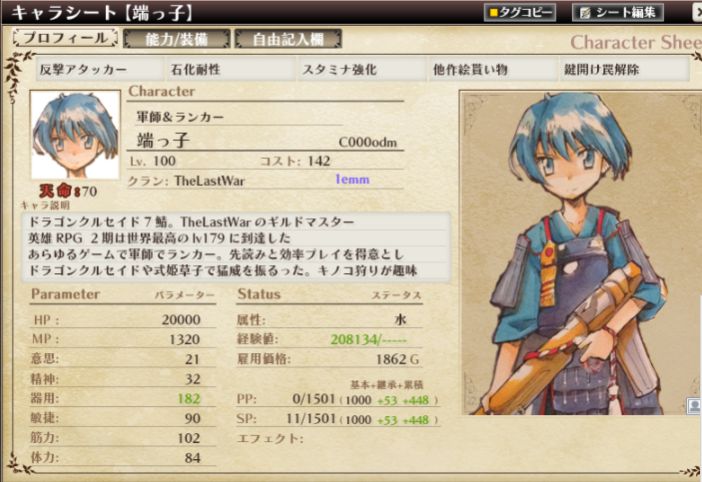This screenshot has width=702, height=482.
Task: Click the character face portrait thumbnail
Action: 75,135
